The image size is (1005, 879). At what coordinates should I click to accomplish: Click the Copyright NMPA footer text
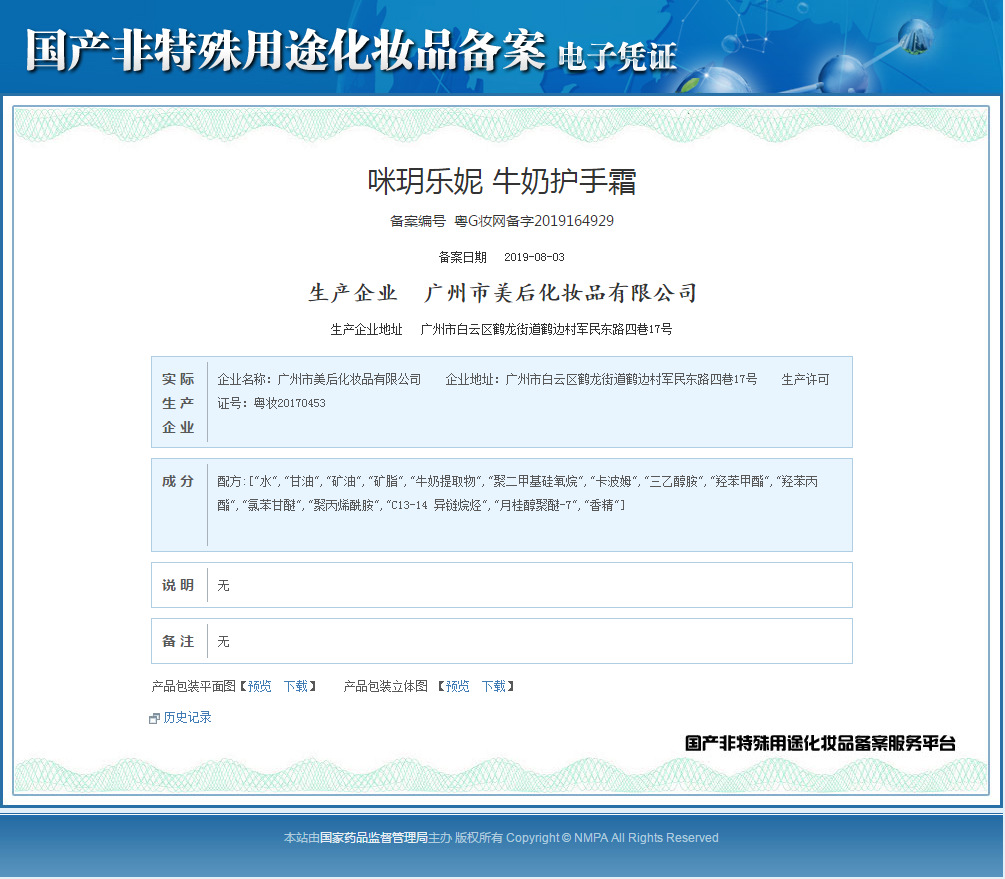[x=612, y=837]
